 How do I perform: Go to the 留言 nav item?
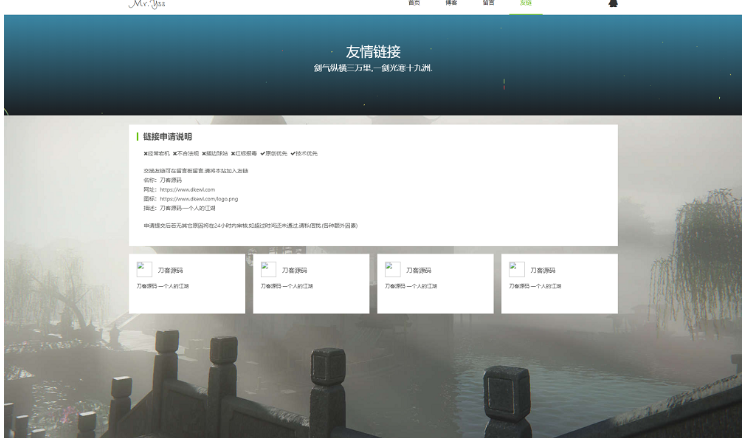point(488,3)
